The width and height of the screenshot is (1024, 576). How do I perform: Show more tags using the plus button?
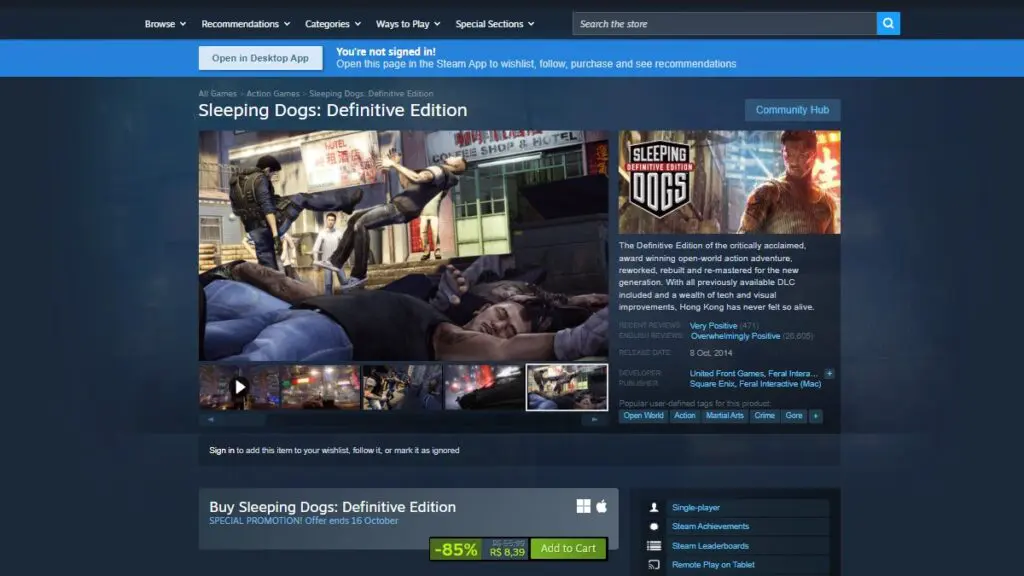[816, 416]
